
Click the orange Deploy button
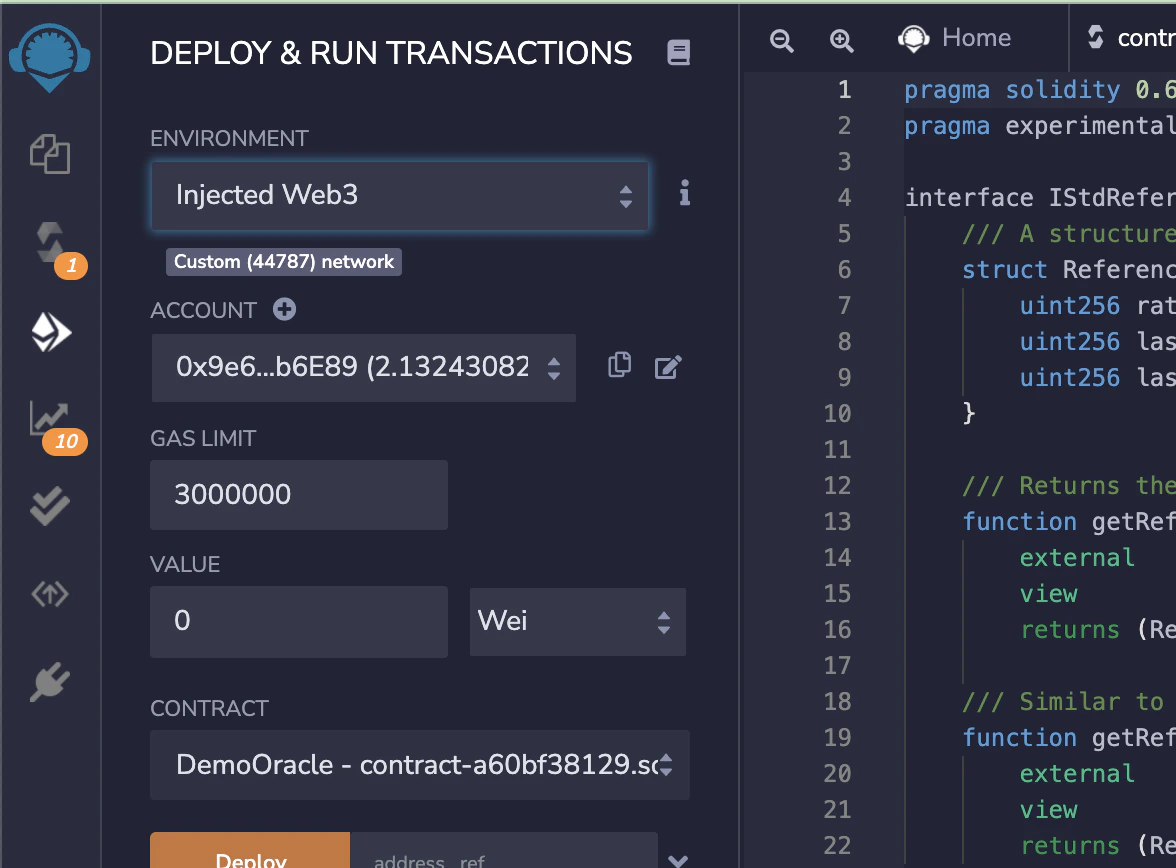[x=250, y=851]
